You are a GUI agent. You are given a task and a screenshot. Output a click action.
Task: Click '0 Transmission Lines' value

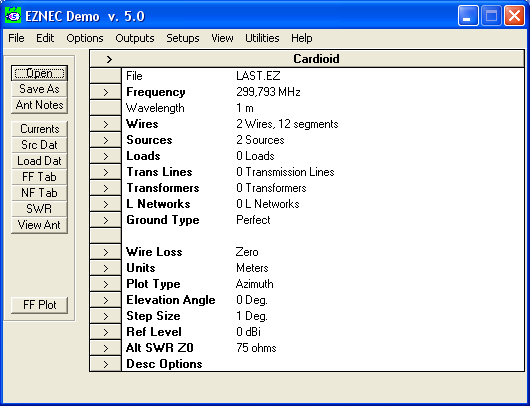click(x=285, y=172)
